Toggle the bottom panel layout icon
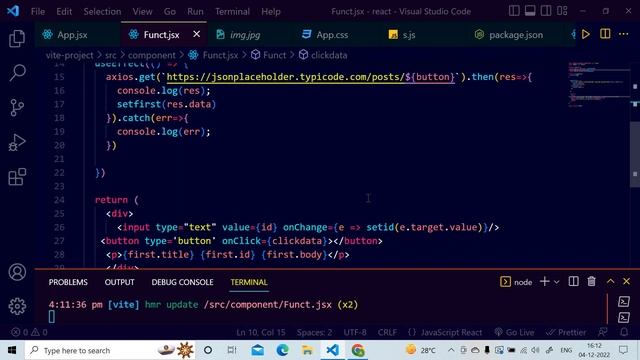 click(530, 11)
